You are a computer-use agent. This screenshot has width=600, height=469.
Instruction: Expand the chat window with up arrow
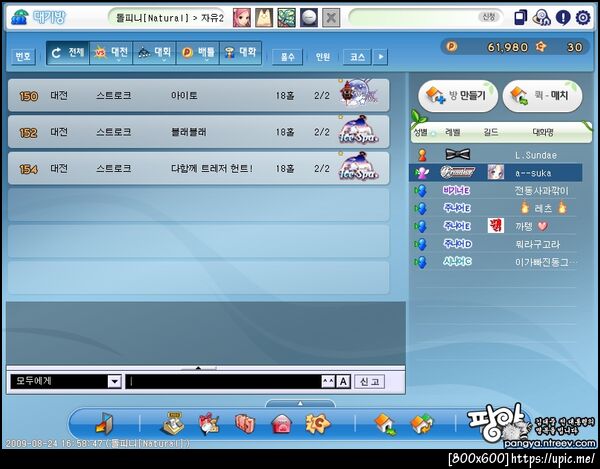(x=198, y=368)
